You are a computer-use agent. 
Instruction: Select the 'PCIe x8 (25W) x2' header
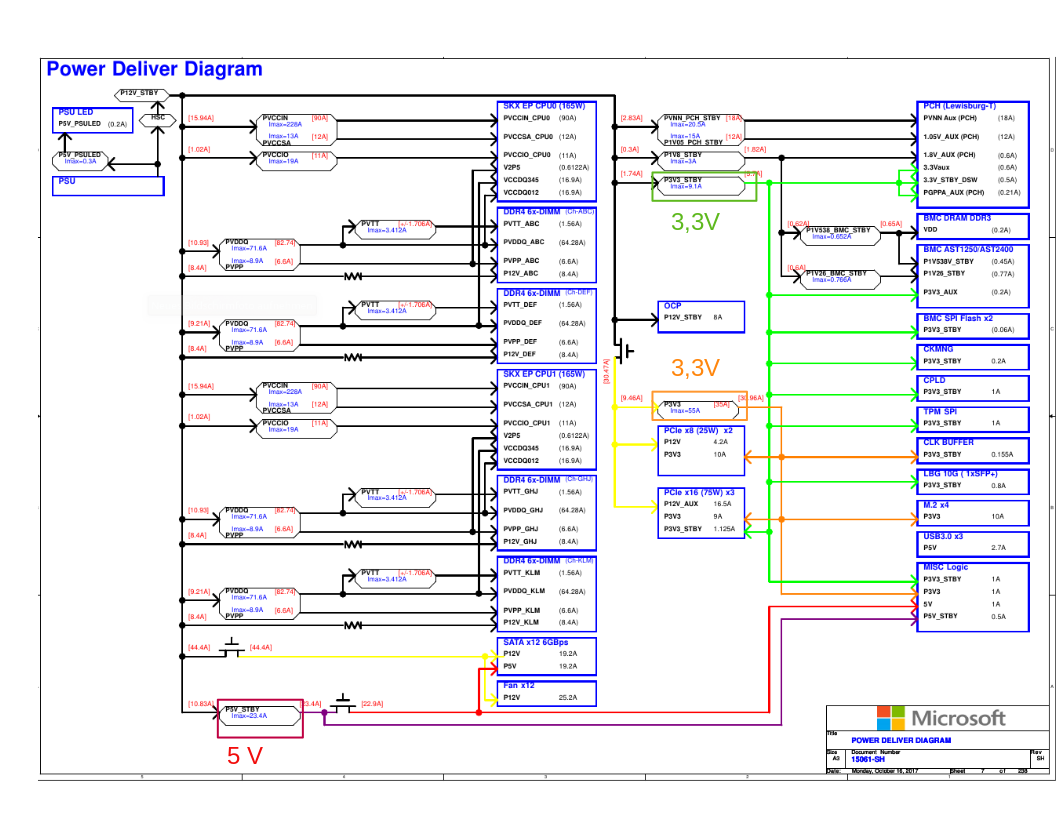pyautogui.click(x=698, y=430)
